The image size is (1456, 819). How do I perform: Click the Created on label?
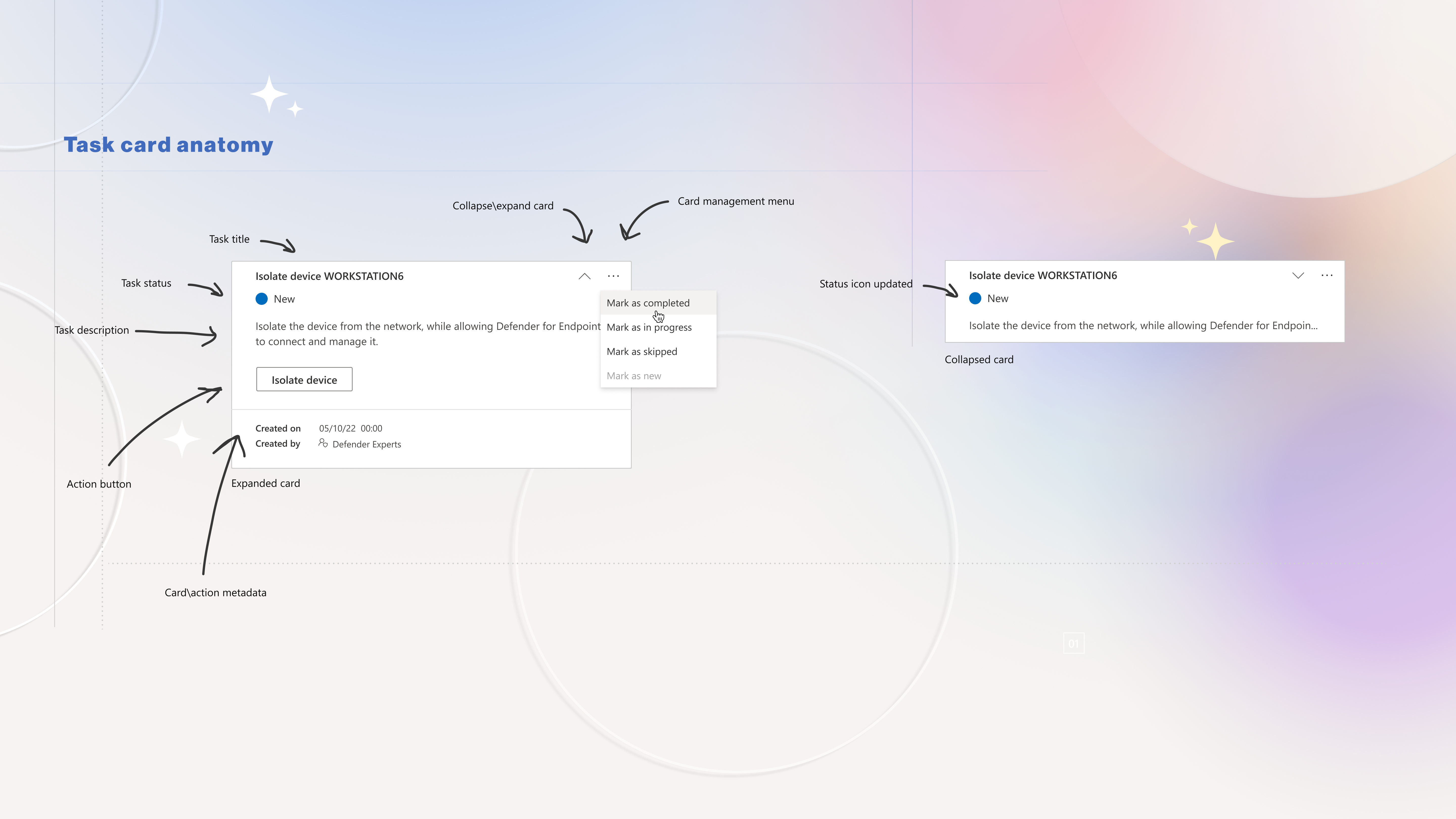(278, 428)
